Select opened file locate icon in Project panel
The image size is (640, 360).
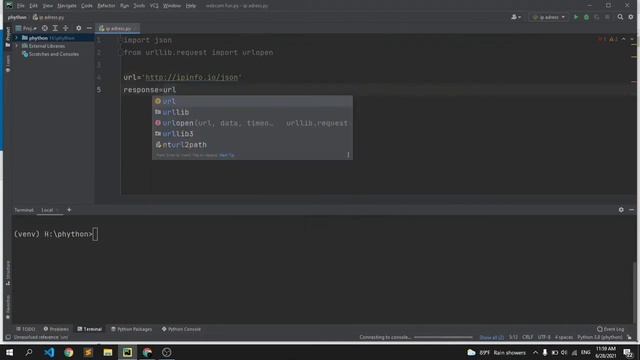pos(44,28)
